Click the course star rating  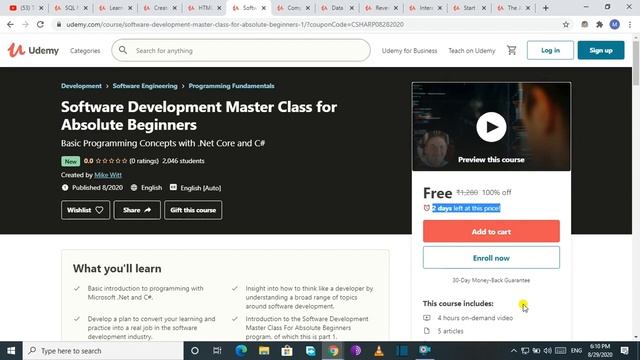coord(111,161)
